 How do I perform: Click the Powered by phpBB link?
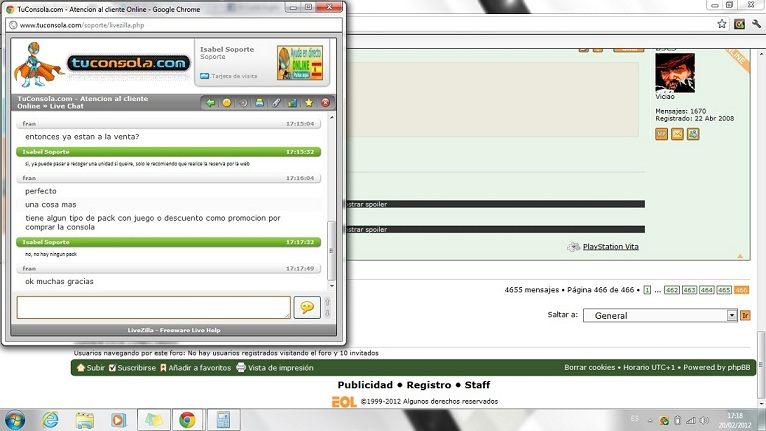pyautogui.click(x=717, y=367)
